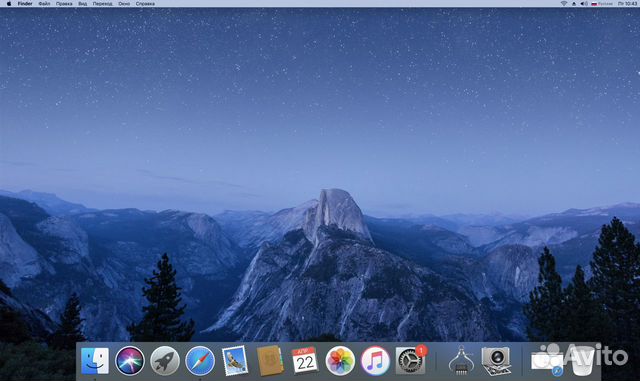Open Calendar showing 22

coord(304,361)
